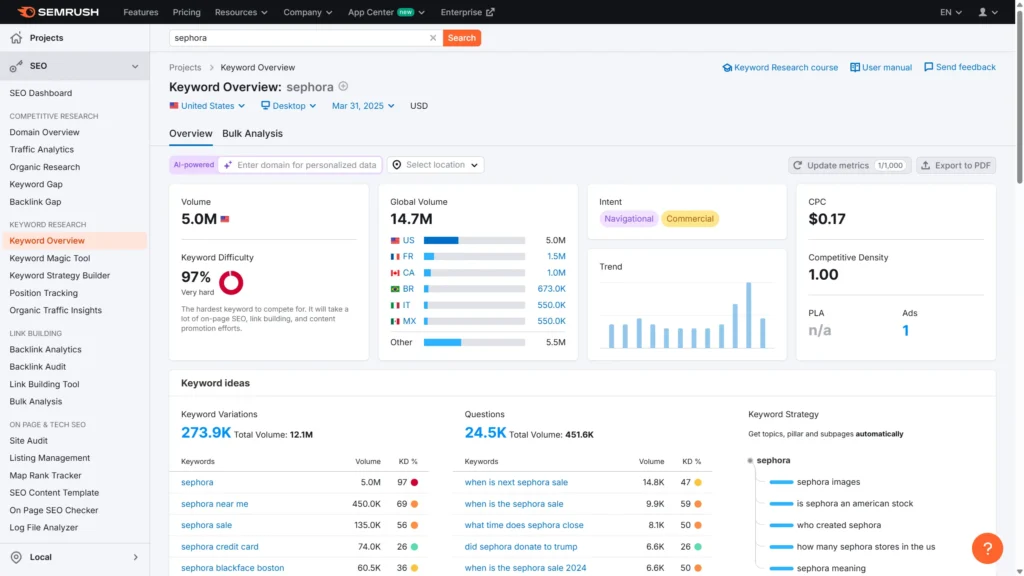Open the Select location dropdown

click(x=436, y=165)
